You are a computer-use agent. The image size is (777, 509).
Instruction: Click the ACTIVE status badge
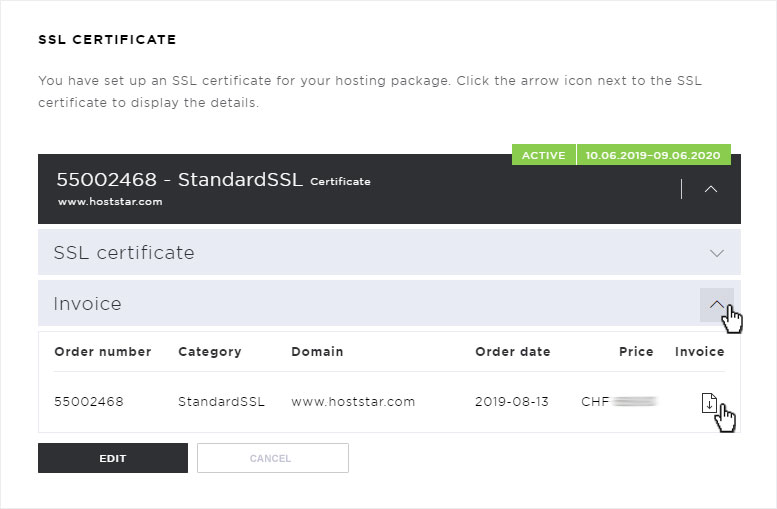pyautogui.click(x=544, y=155)
